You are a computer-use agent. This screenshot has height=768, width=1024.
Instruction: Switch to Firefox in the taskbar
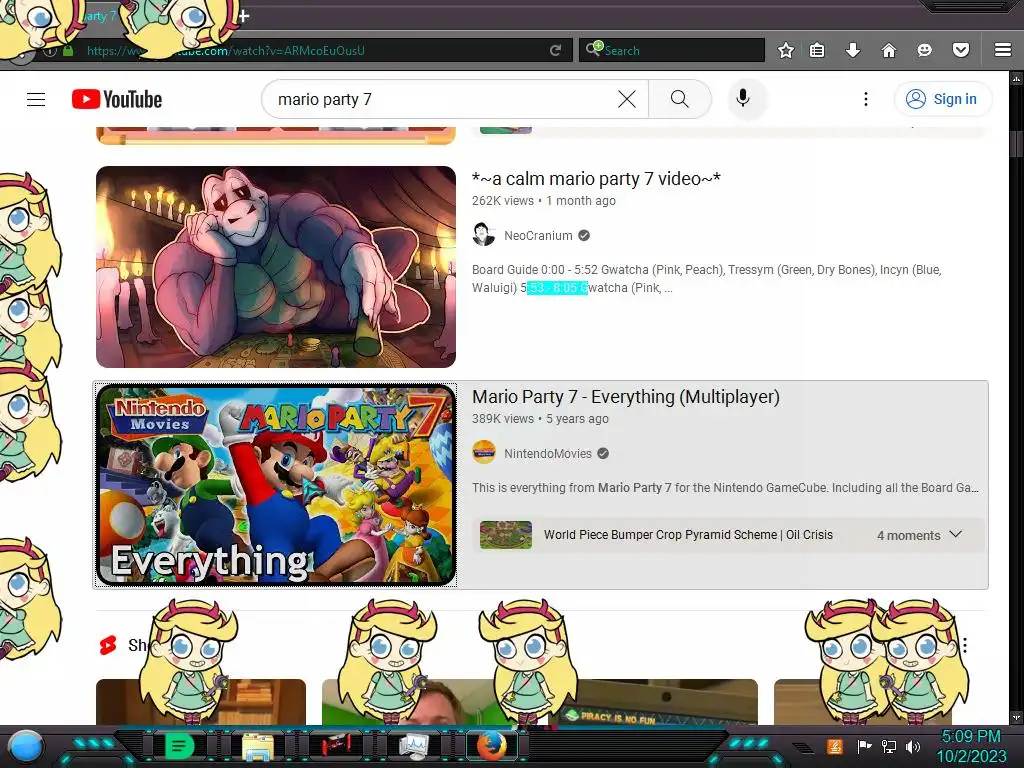coord(492,746)
